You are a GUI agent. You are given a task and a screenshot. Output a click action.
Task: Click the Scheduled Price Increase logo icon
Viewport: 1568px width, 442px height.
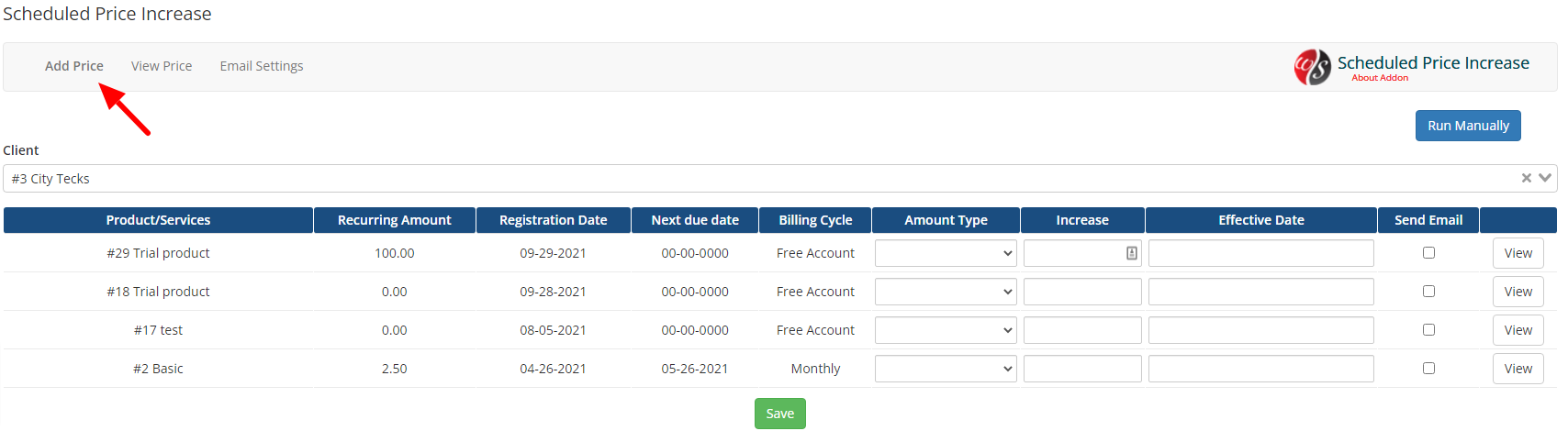1312,67
